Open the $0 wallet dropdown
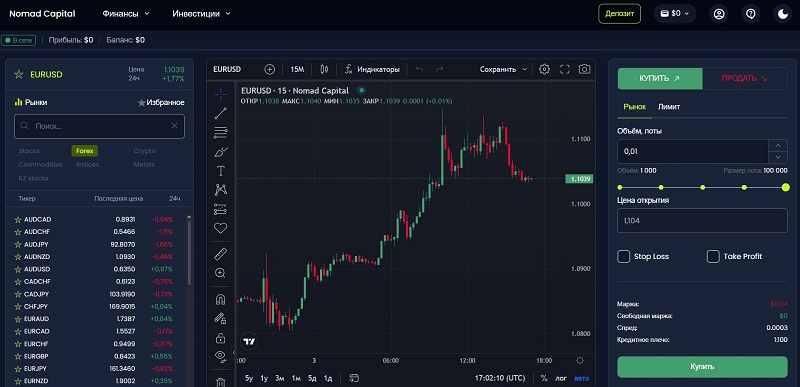800x387 pixels. tap(675, 14)
